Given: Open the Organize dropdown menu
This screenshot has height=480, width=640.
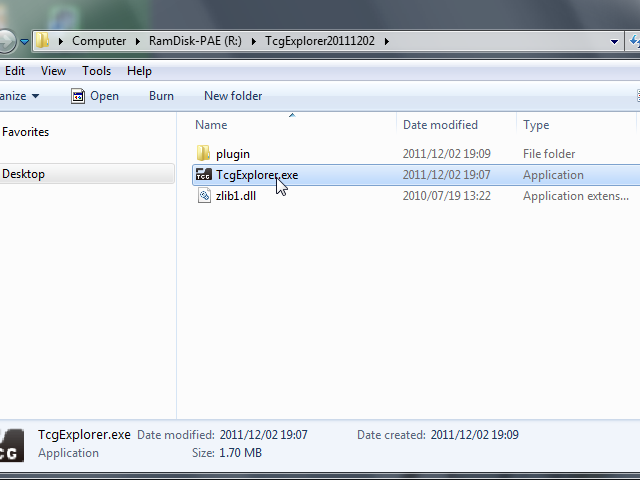Looking at the screenshot, I should [x=20, y=96].
